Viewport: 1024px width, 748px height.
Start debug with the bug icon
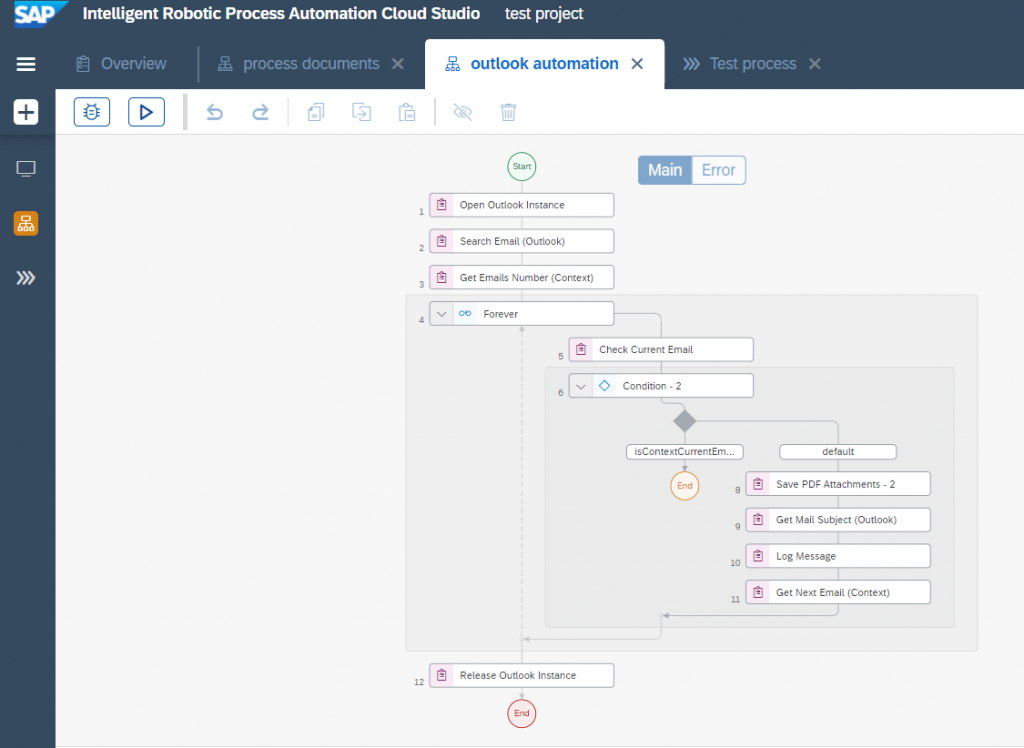pos(91,112)
